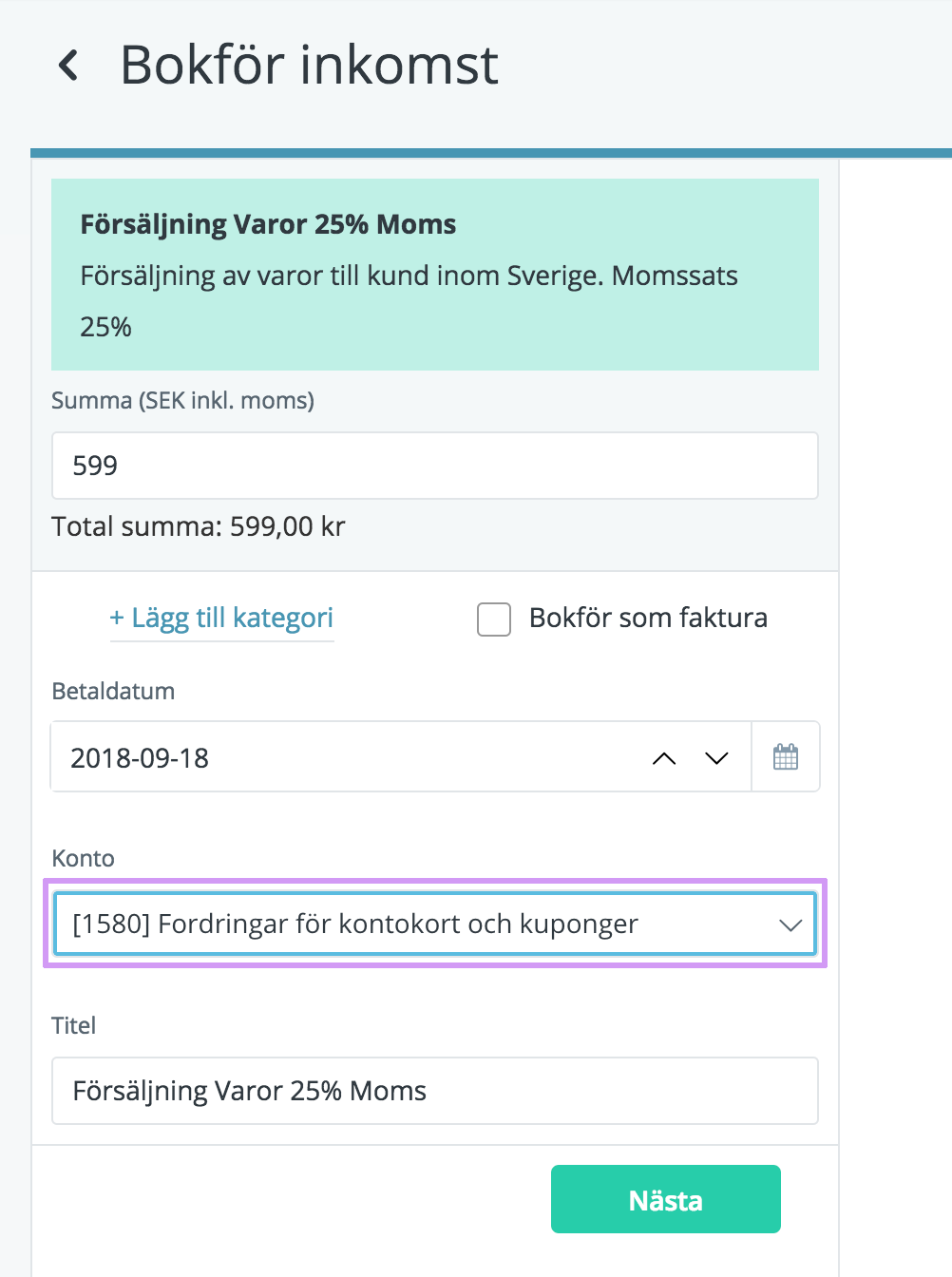Click the Total summa 599,00 kr text
The height and width of the screenshot is (1277, 952).
(199, 526)
